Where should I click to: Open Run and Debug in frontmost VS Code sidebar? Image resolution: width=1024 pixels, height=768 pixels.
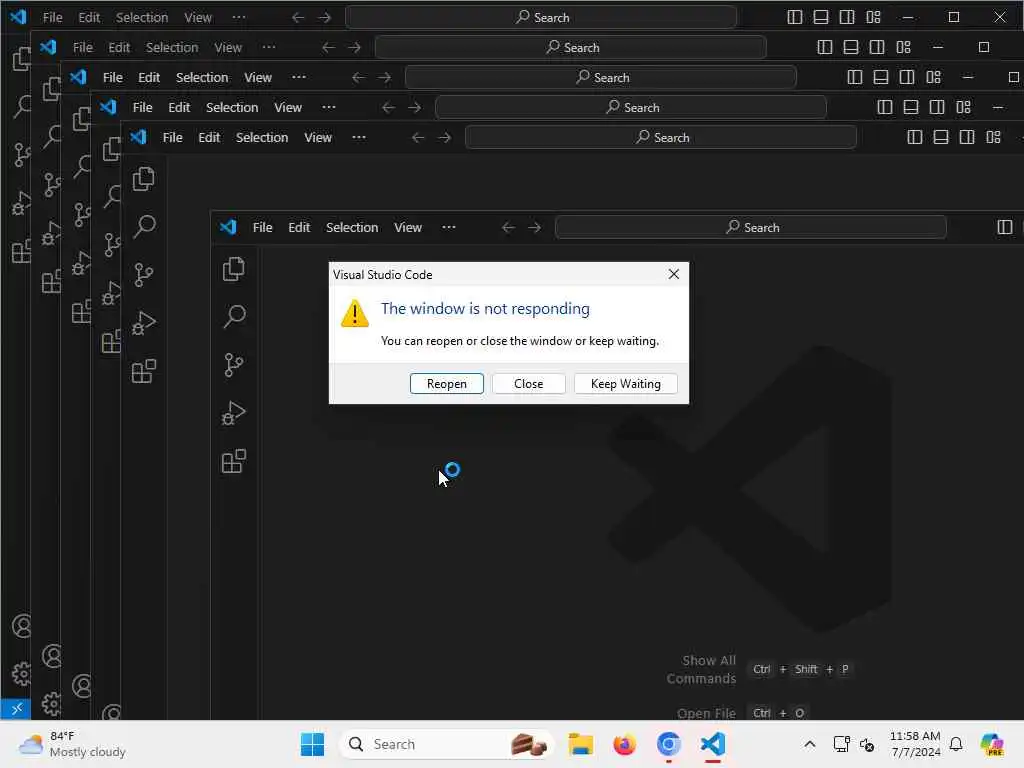coord(234,413)
